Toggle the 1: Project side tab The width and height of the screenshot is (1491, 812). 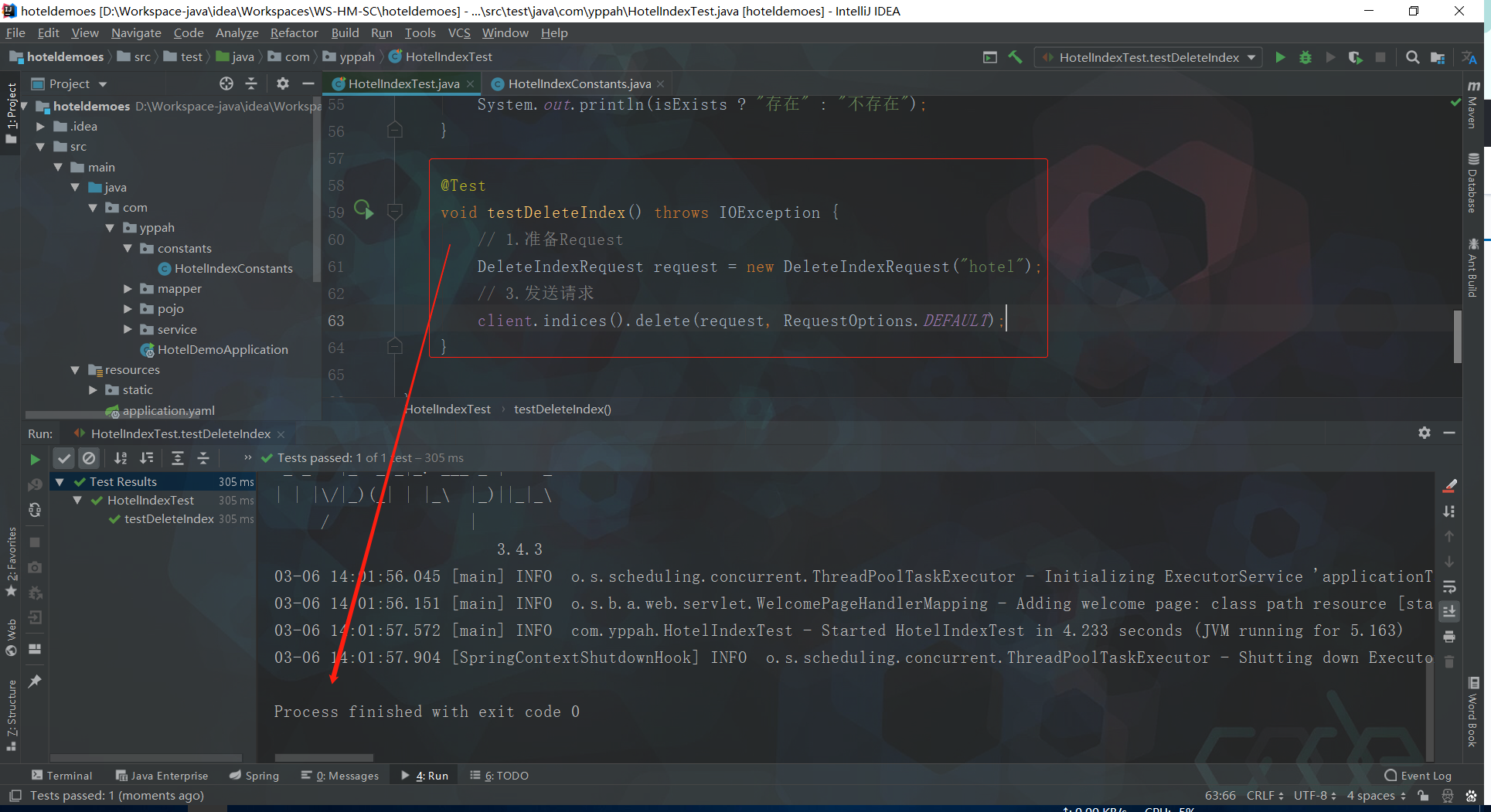coord(12,113)
